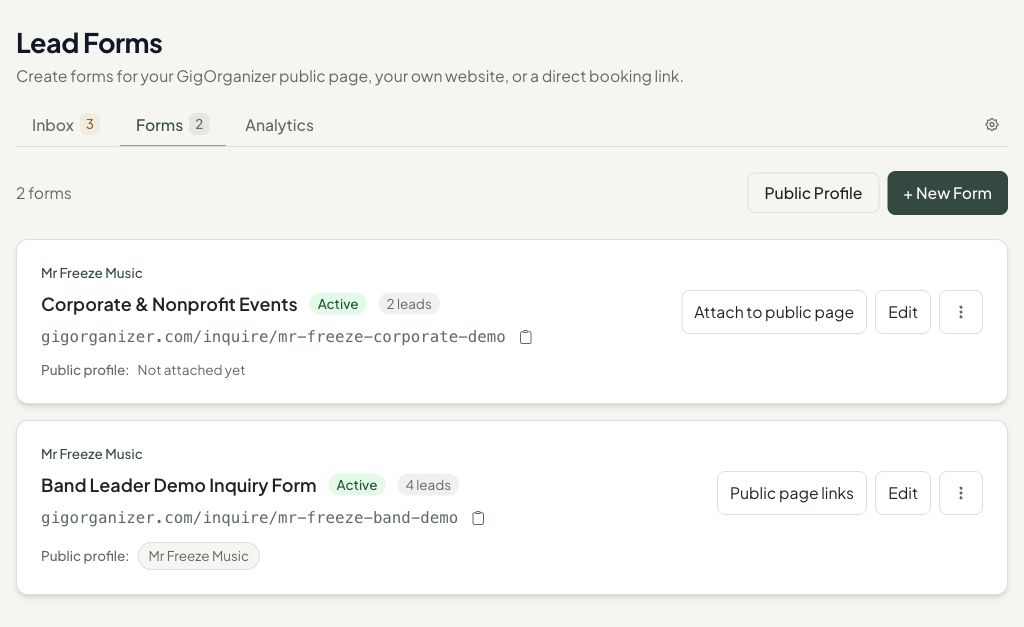Click the gigorganizer.com/inquire/mr-freeze-corporate-demo URL
The width and height of the screenshot is (1024, 627).
pyautogui.click(x=273, y=337)
